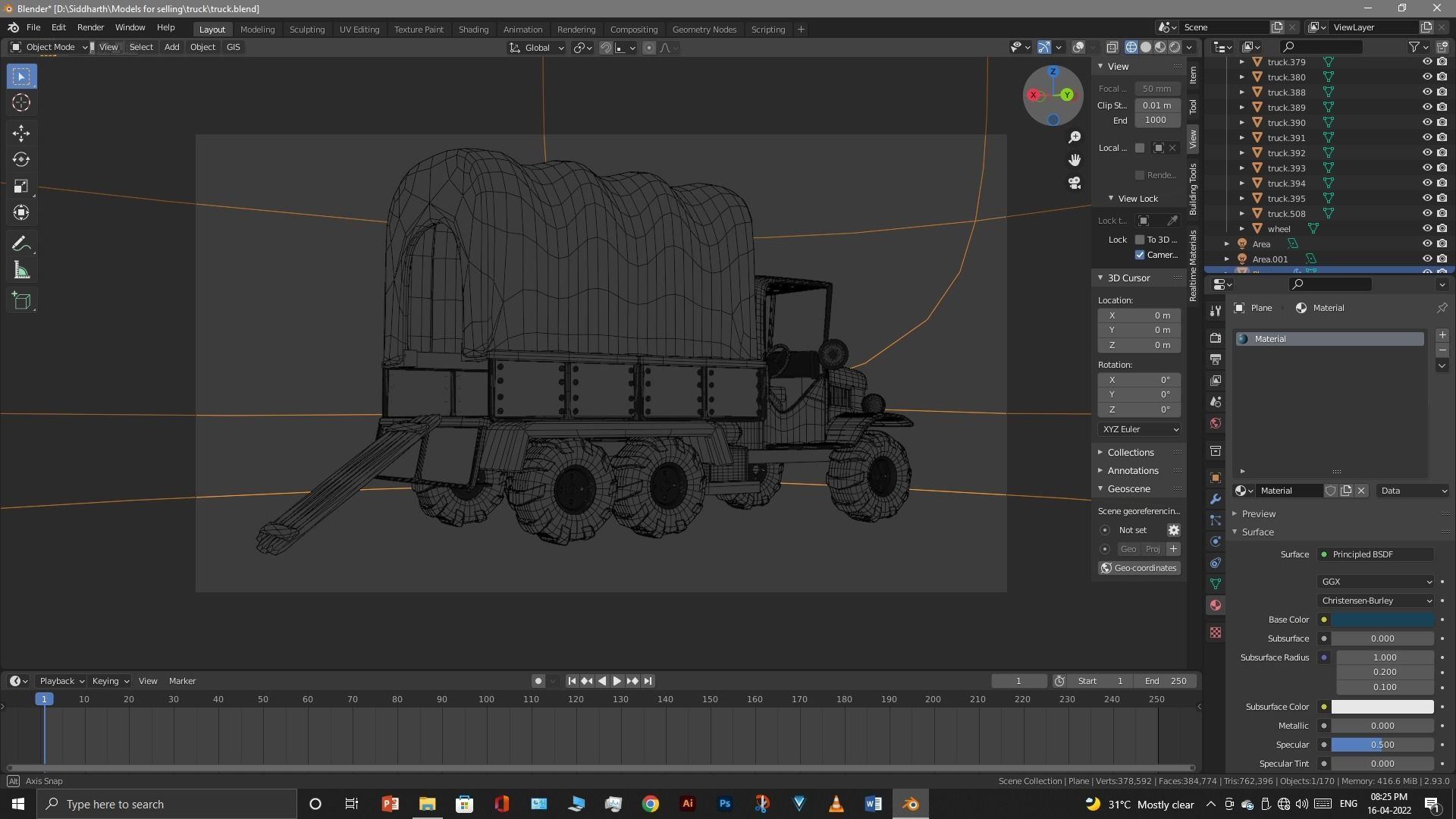Click the Clip Start 0.01 m field
This screenshot has width=1456, height=819.
coord(1157,105)
